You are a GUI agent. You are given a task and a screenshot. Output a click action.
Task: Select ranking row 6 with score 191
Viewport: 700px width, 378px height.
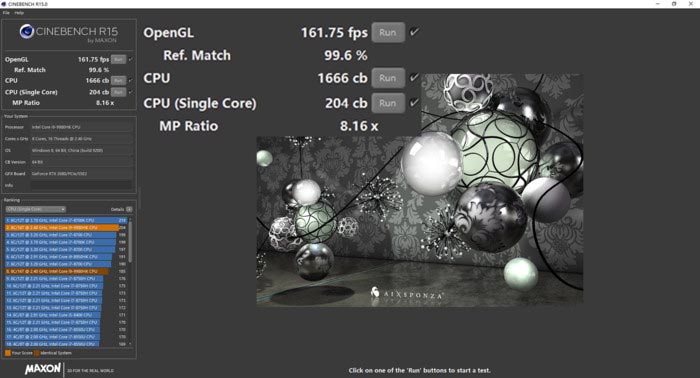click(66, 257)
